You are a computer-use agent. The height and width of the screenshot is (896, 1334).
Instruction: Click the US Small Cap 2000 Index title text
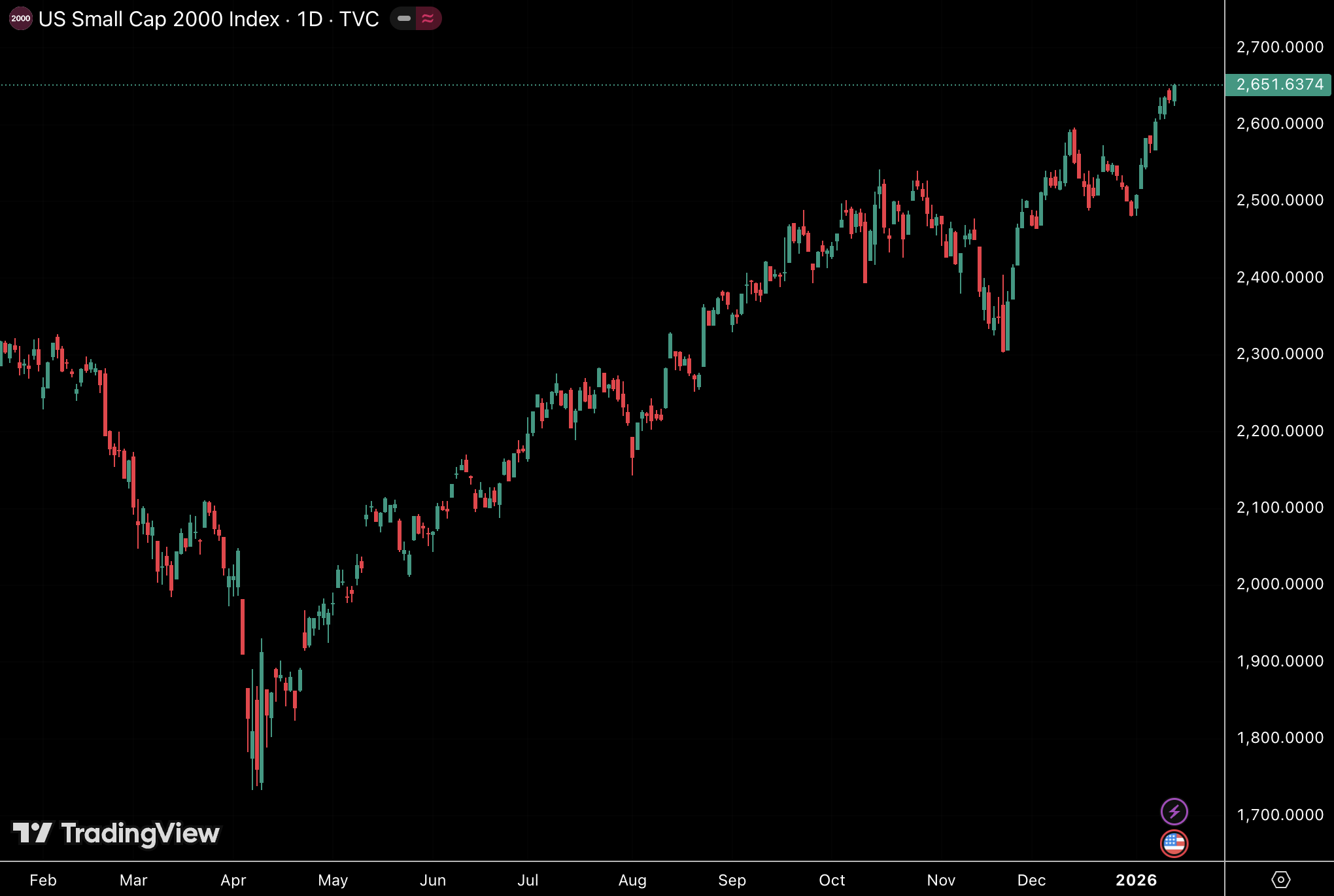pos(157,19)
